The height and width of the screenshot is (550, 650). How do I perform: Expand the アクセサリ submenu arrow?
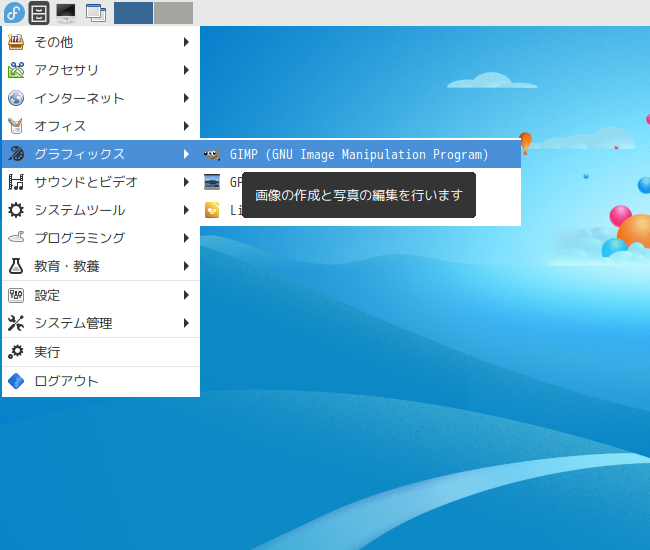coord(186,70)
